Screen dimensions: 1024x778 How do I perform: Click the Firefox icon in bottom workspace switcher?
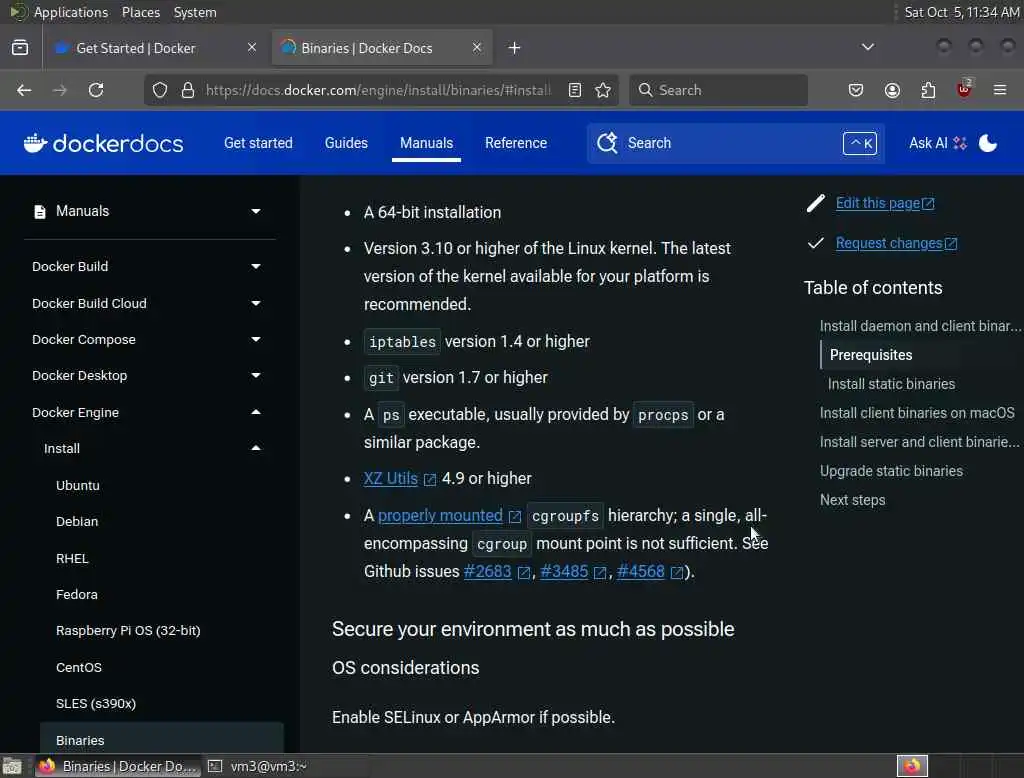point(912,766)
